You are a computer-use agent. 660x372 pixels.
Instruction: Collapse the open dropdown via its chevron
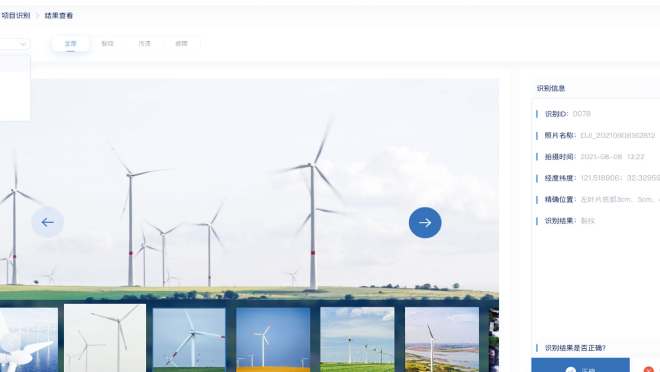[x=23, y=43]
